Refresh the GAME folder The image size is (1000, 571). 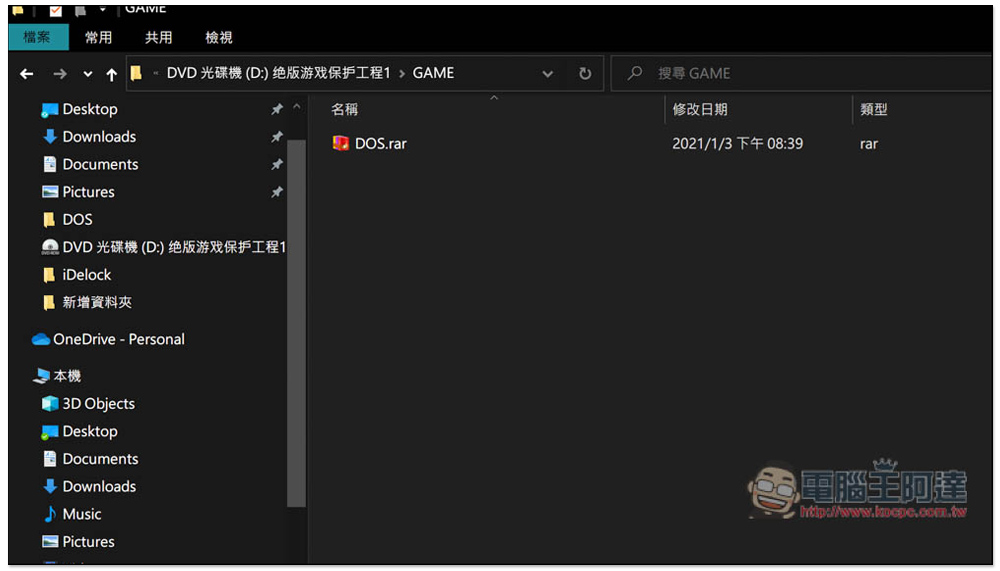click(x=585, y=73)
